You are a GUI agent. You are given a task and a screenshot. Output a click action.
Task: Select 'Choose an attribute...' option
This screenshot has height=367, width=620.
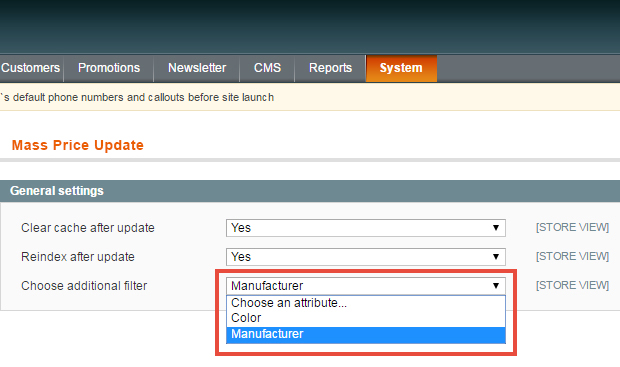[366, 303]
